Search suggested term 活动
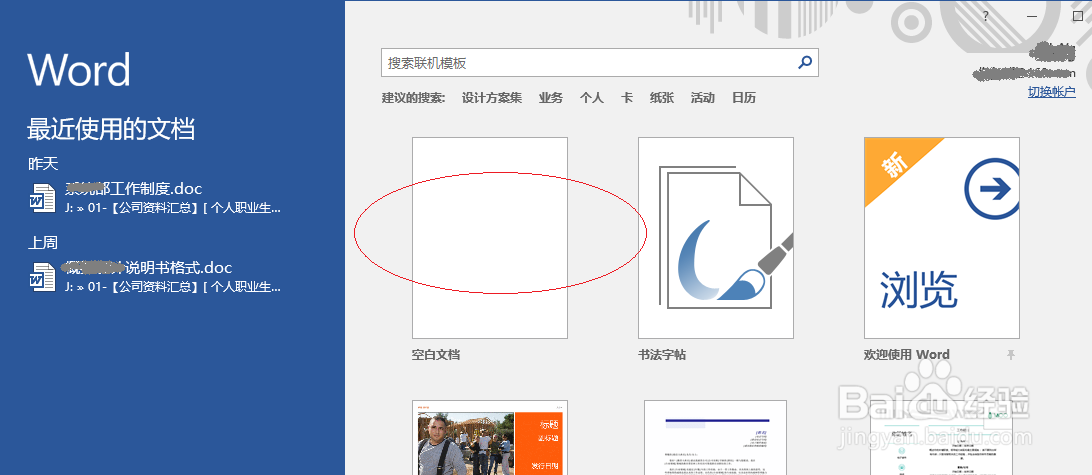 pyautogui.click(x=703, y=98)
